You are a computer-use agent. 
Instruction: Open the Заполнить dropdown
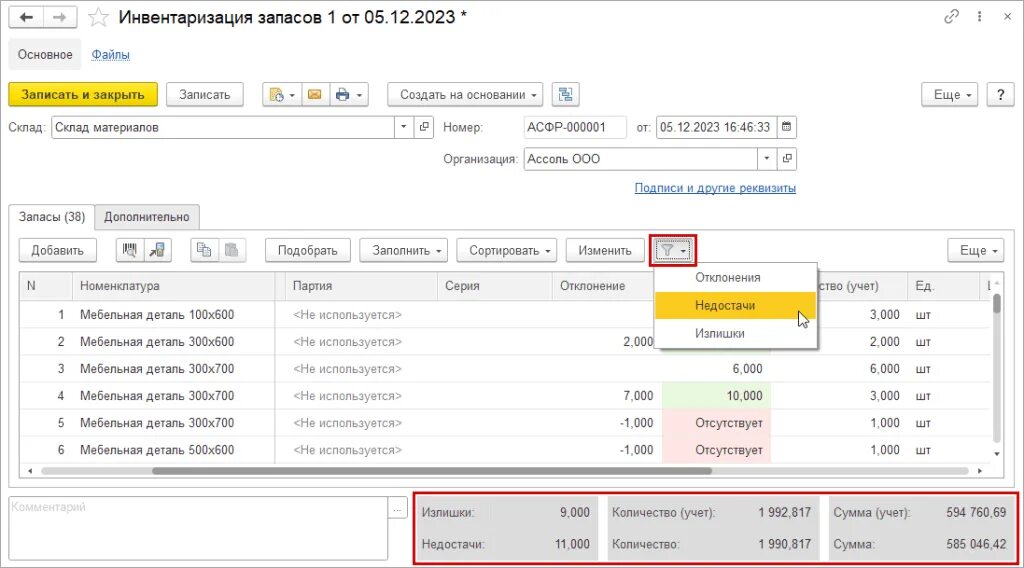(404, 250)
